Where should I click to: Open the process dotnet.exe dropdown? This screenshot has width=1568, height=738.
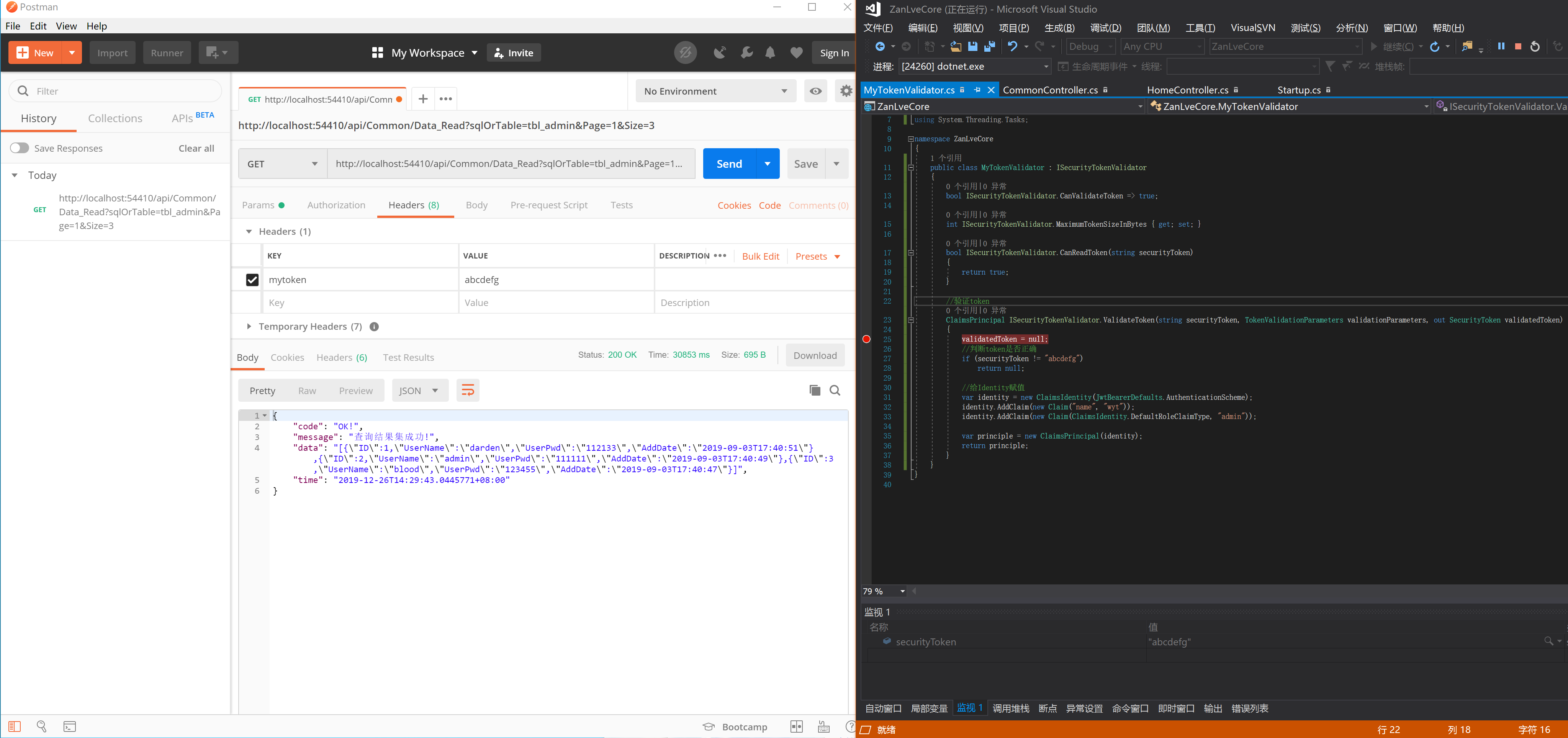[975, 66]
